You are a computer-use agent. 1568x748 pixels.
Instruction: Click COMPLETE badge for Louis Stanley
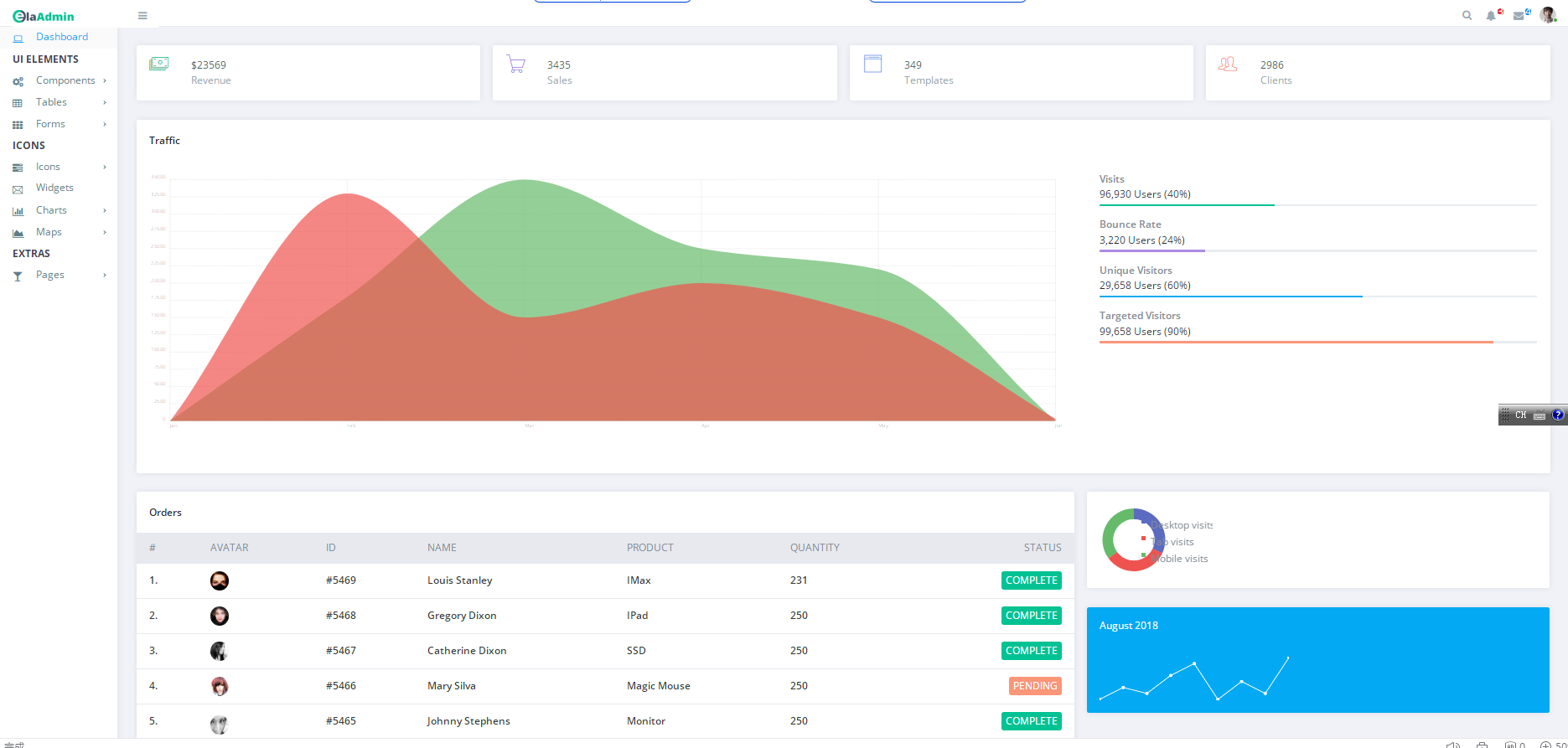pos(1031,580)
